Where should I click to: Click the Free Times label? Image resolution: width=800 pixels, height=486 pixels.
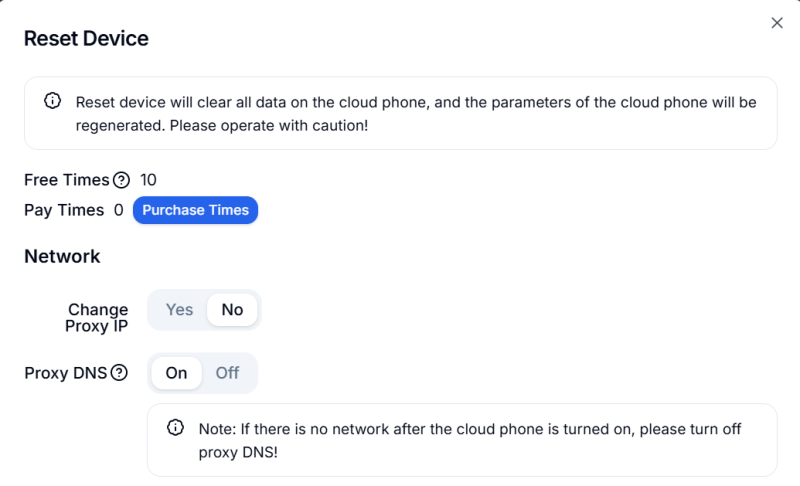coord(66,180)
